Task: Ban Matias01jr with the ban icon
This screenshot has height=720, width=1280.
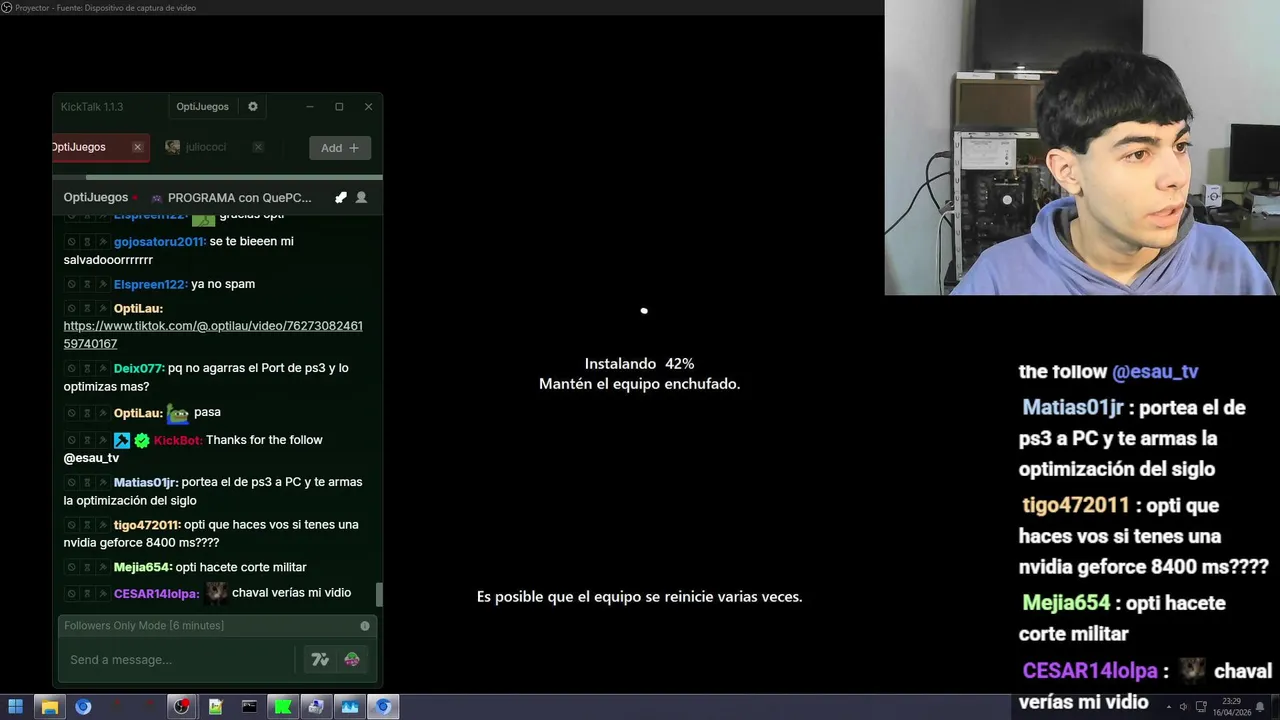Action: [x=71, y=482]
